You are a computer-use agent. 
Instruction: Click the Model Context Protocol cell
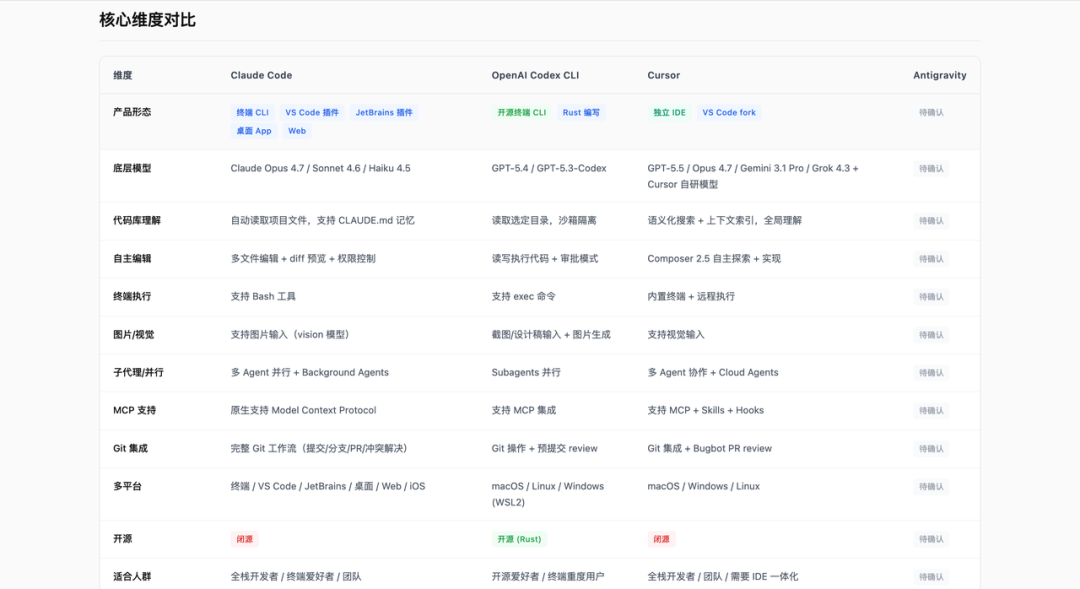(x=303, y=410)
